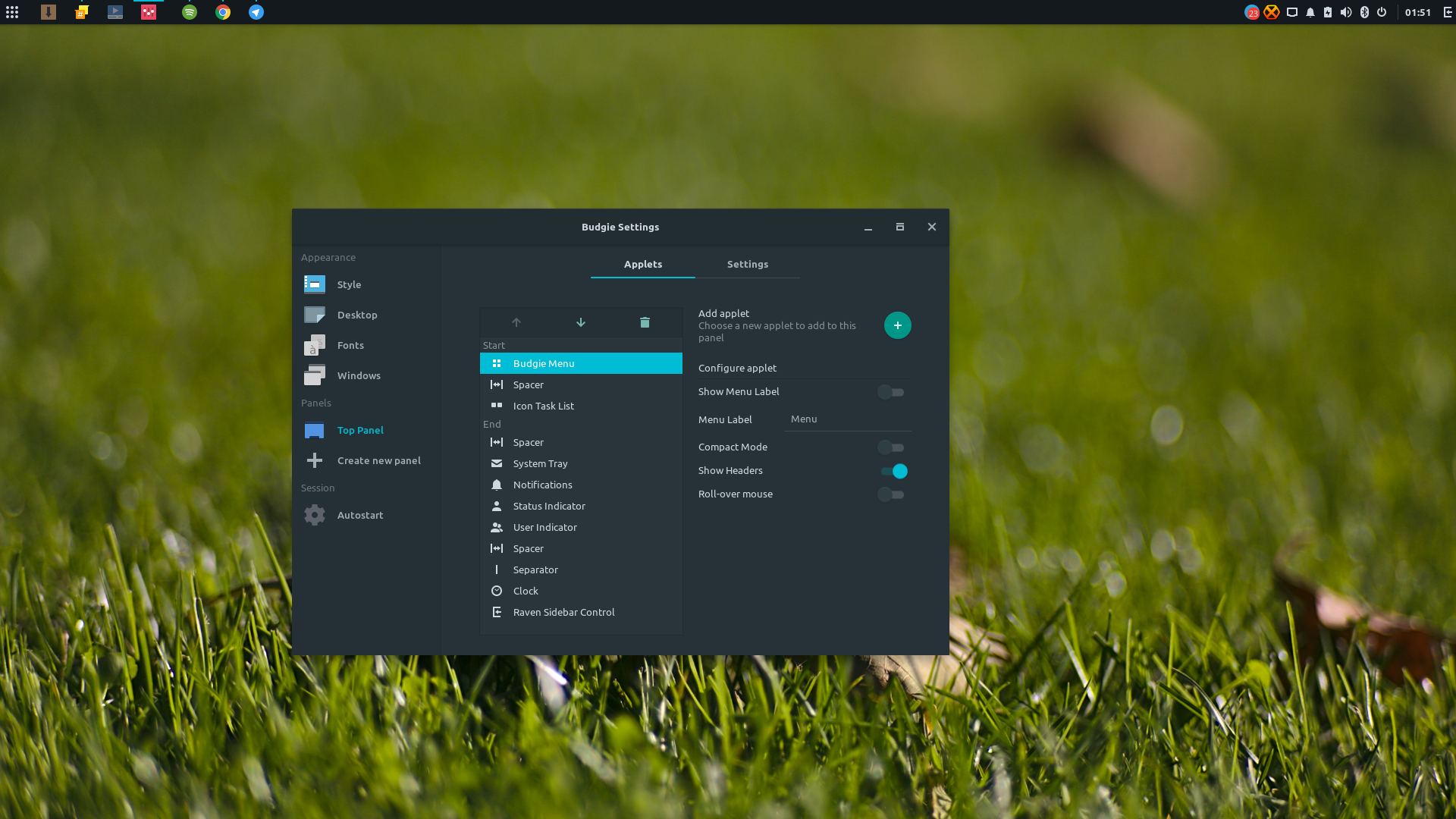Screen dimensions: 1456x819
Task: Open the Fonts settings page
Action: 366,345
